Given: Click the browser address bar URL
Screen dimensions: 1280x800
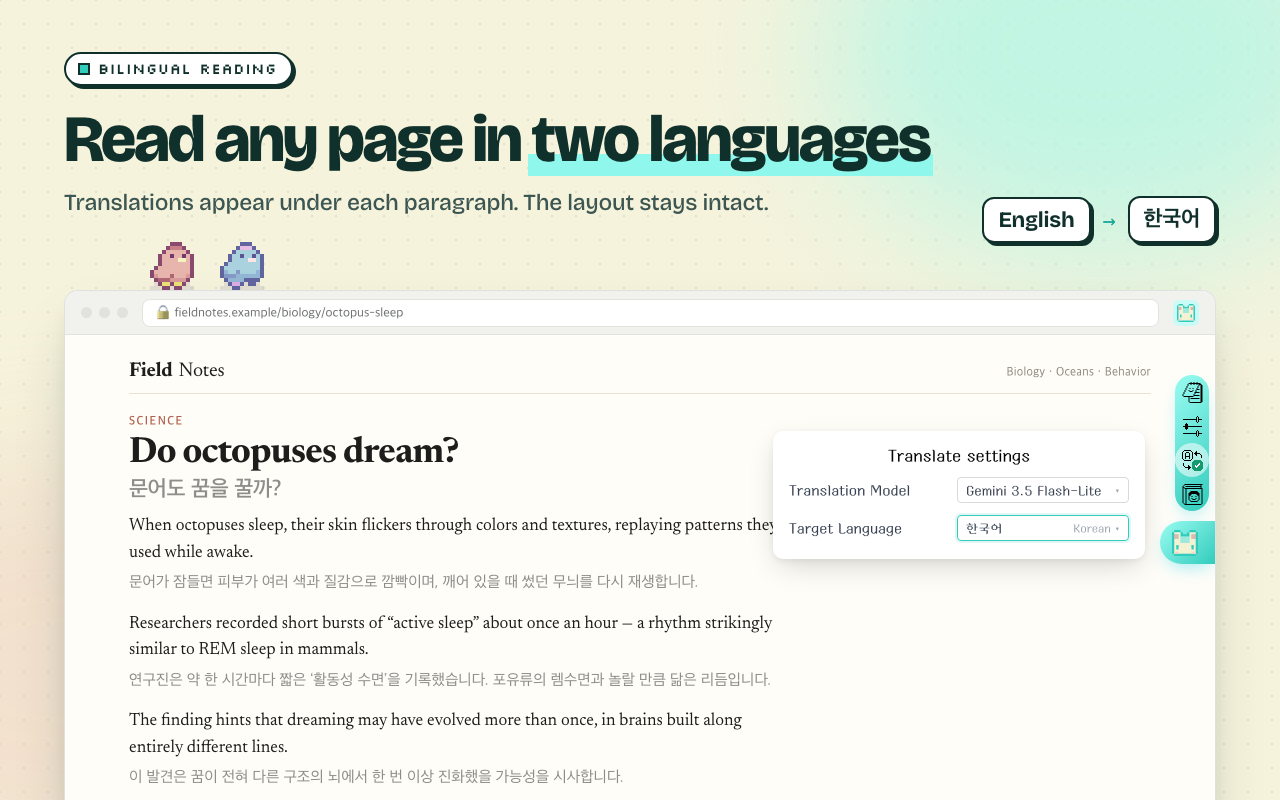Looking at the screenshot, I should [289, 312].
